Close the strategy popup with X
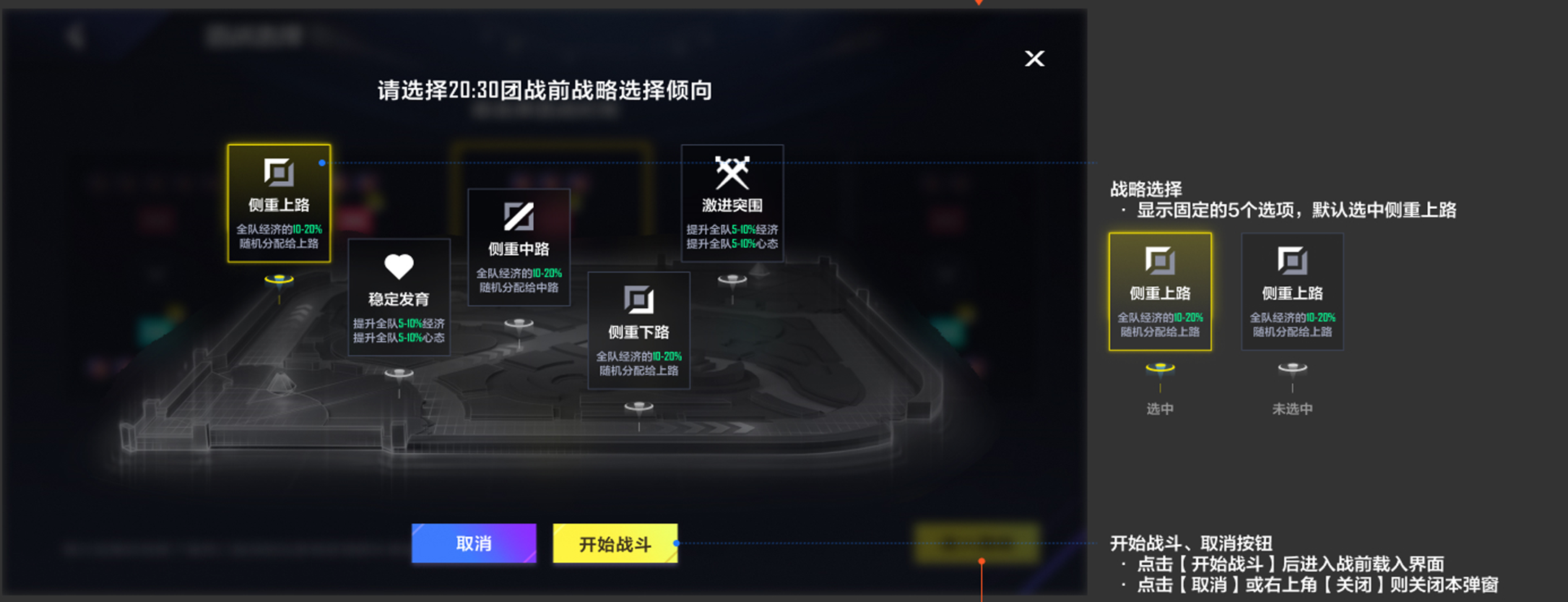 click(1034, 59)
